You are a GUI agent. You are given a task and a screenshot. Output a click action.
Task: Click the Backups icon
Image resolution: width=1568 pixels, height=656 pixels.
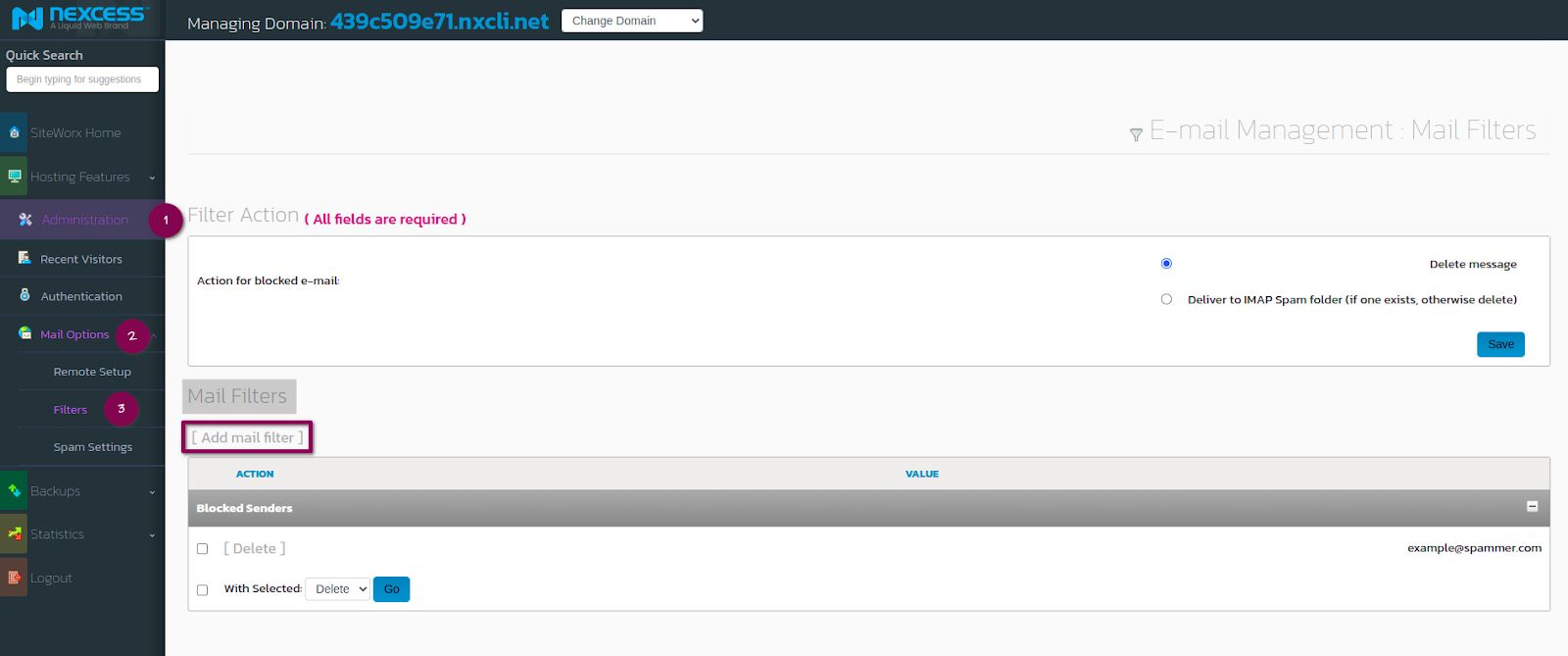[x=14, y=490]
